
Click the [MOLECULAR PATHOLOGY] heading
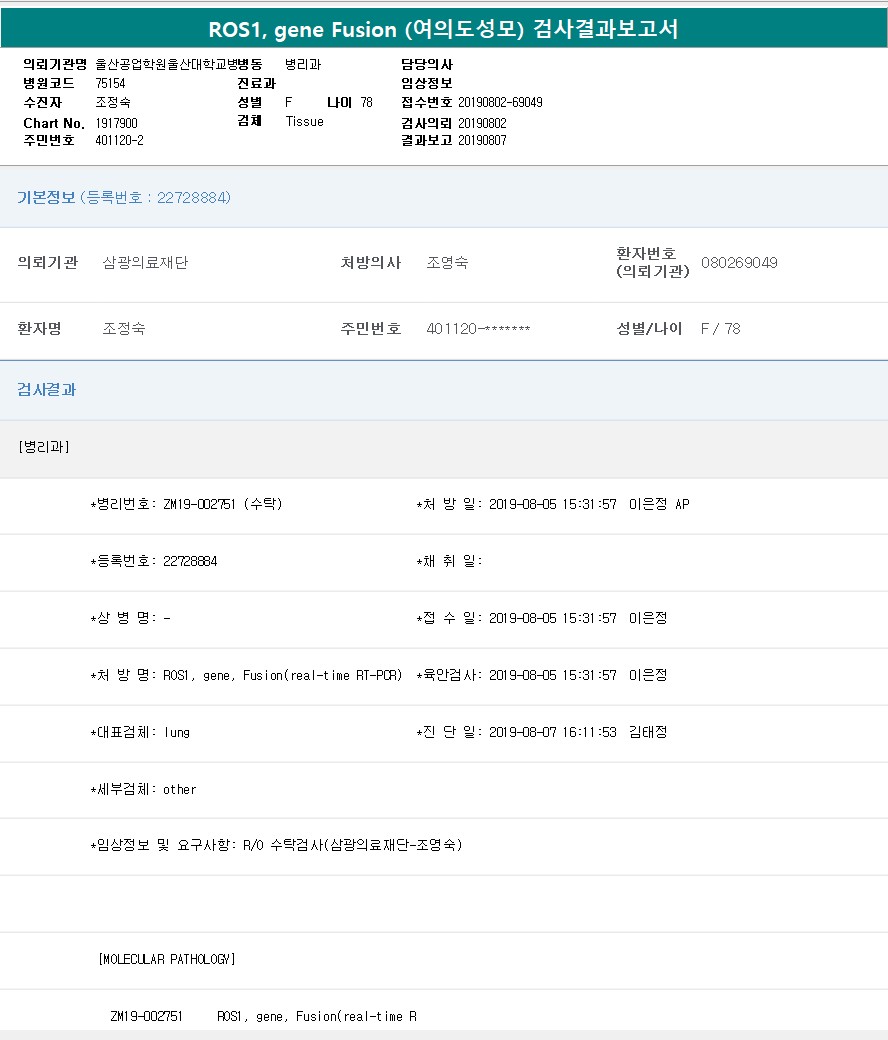pos(167,959)
